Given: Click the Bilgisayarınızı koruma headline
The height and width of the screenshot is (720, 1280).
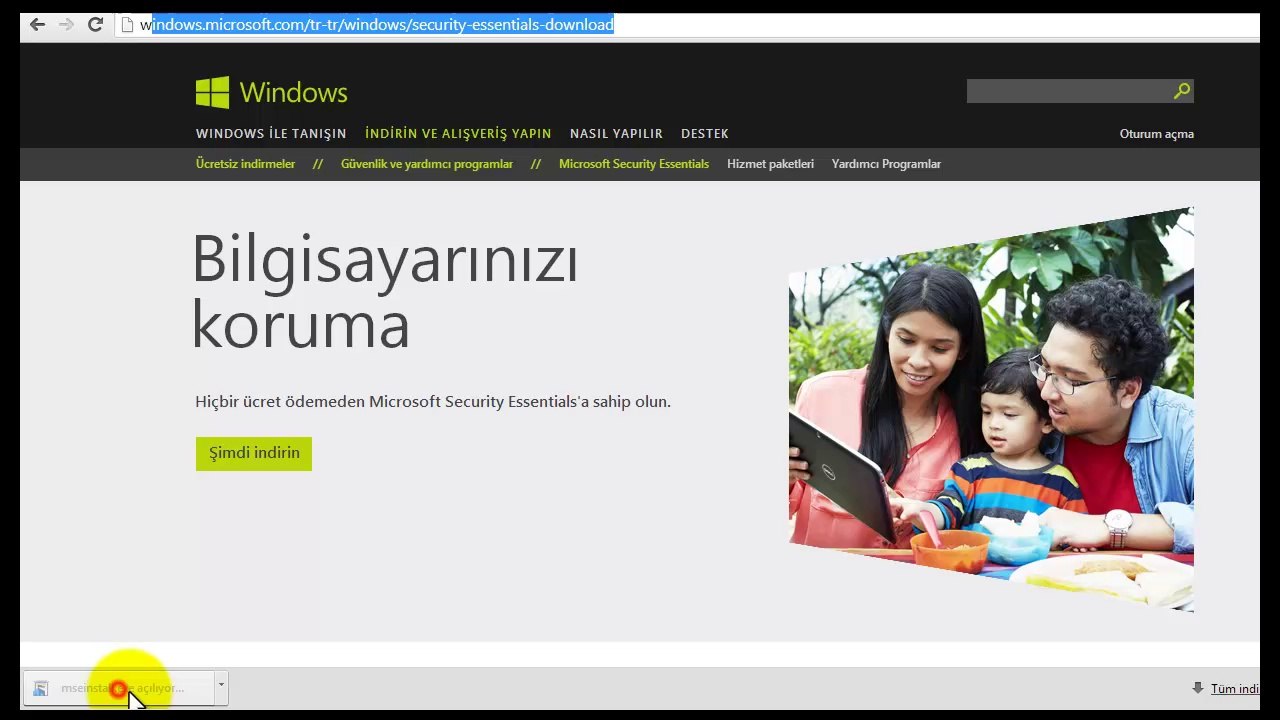Looking at the screenshot, I should pyautogui.click(x=385, y=292).
